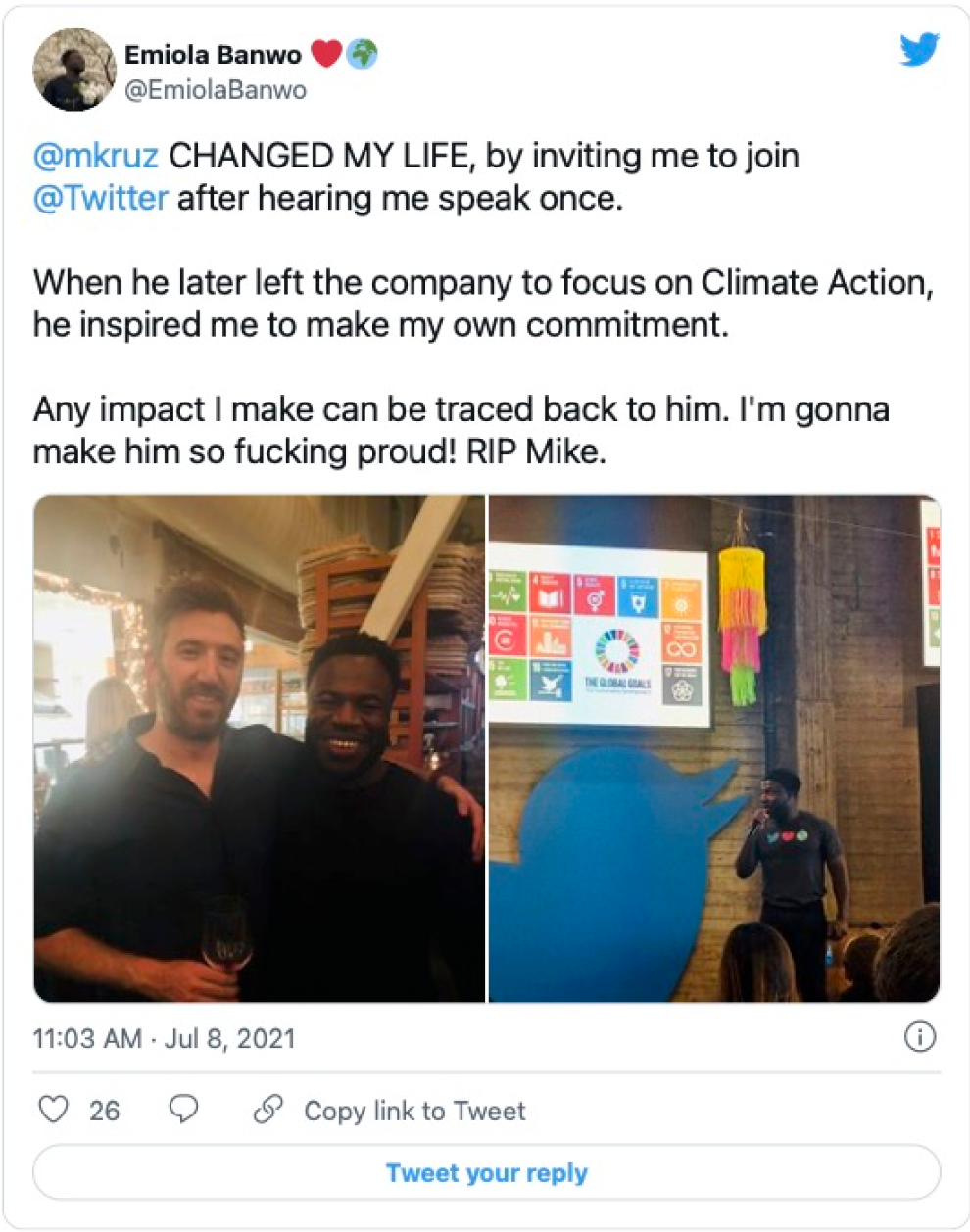The height and width of the screenshot is (1232, 970).
Task: Click the like count of 26
Action: click(x=104, y=1111)
